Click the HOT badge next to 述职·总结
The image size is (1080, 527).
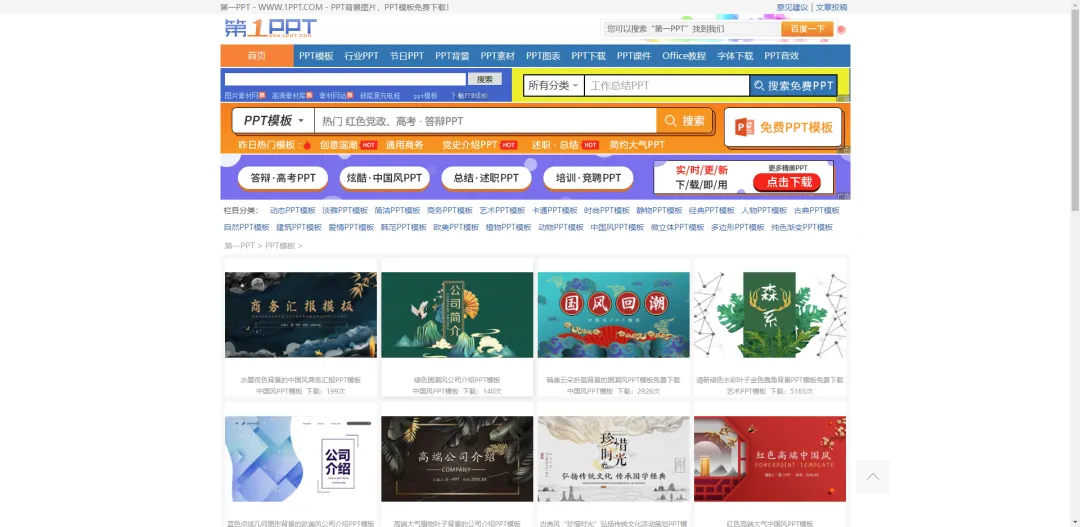point(590,145)
